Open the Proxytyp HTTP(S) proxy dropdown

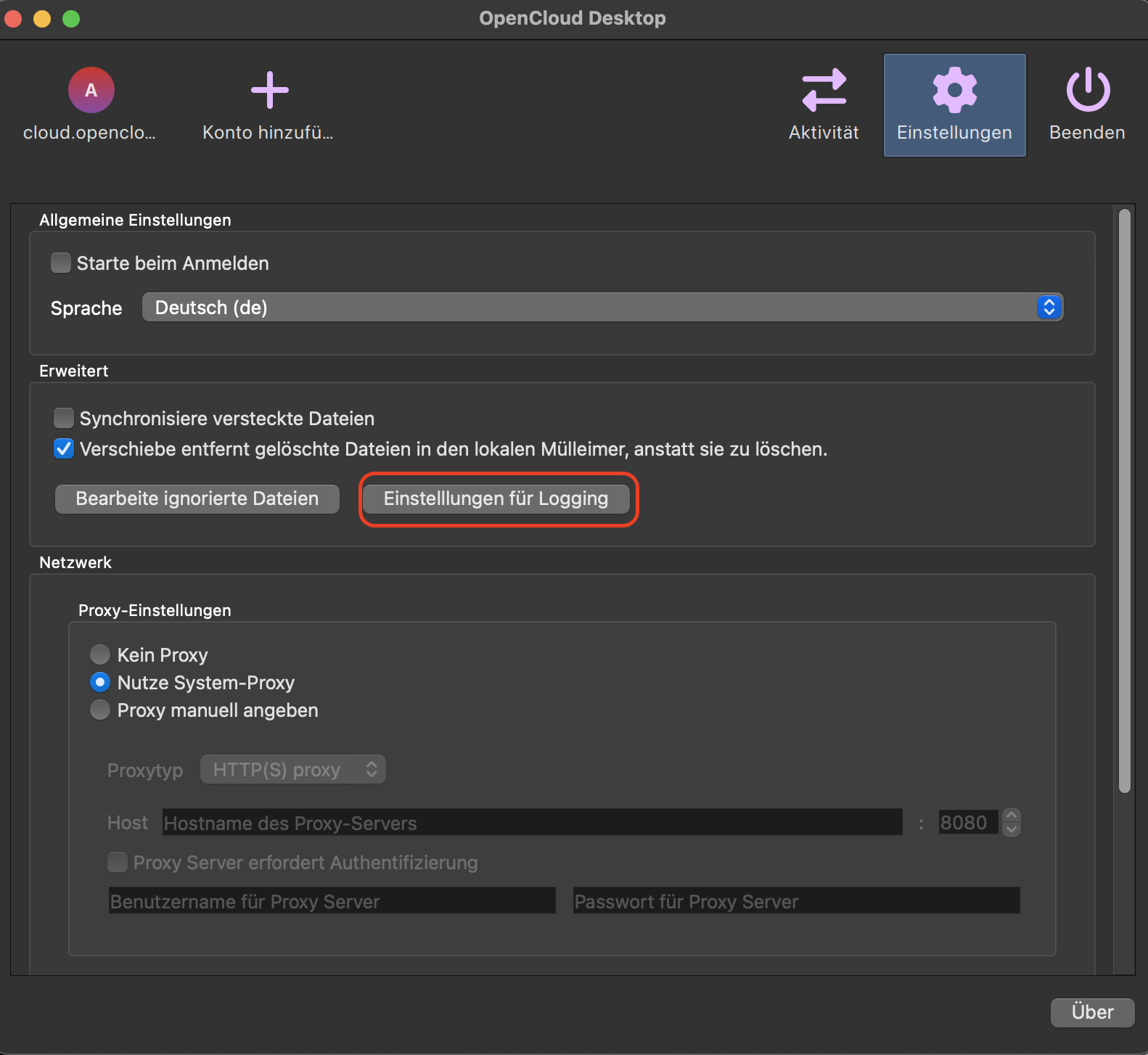coord(293,770)
